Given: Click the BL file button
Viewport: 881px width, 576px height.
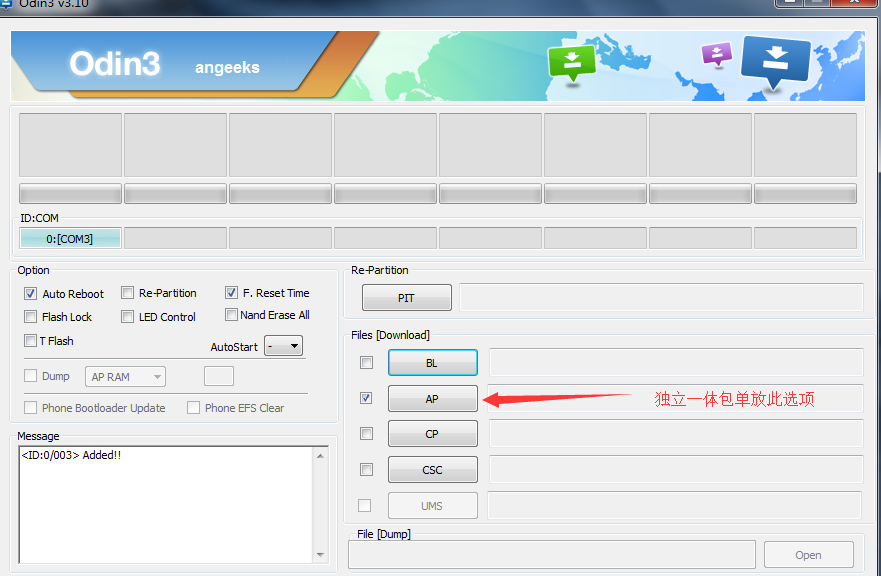Looking at the screenshot, I should [x=433, y=363].
